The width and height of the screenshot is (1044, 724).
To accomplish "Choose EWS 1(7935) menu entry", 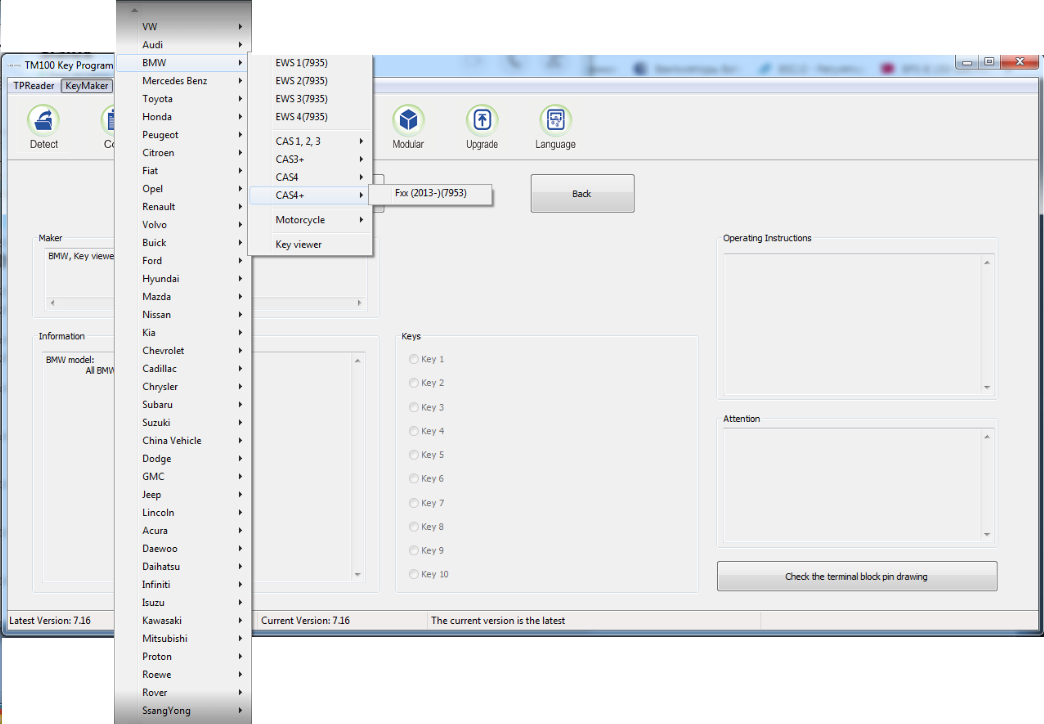I will tap(310, 63).
